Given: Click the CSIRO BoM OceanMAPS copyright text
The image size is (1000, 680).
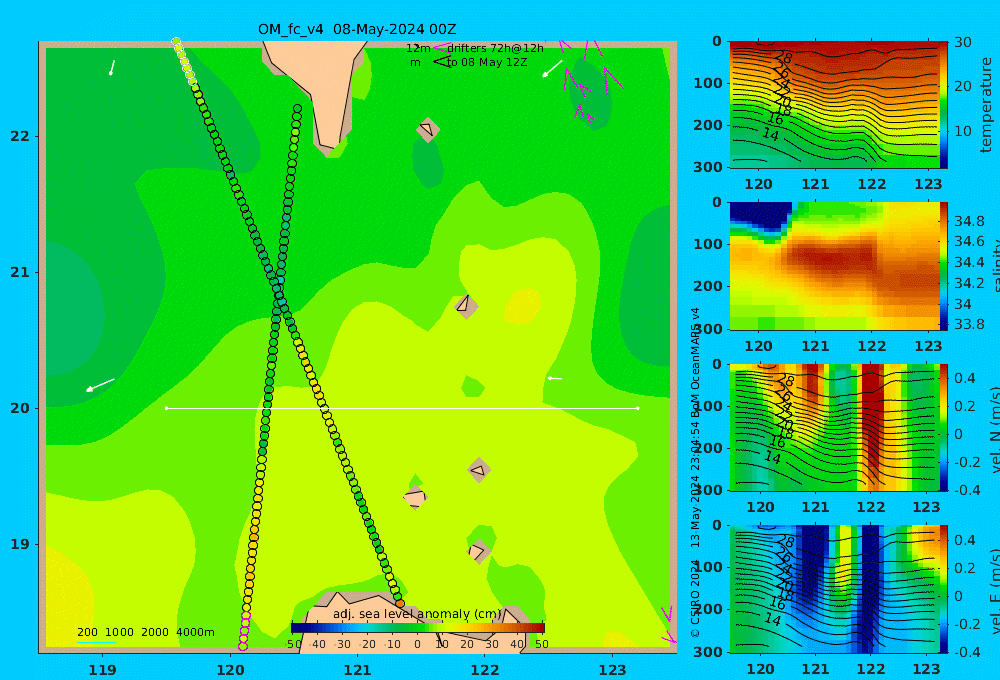Looking at the screenshot, I should pos(695,472).
